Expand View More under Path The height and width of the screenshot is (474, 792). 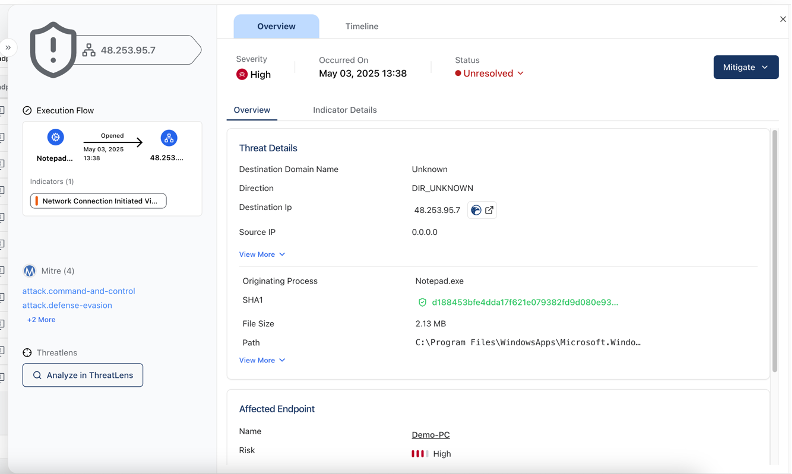click(x=262, y=360)
